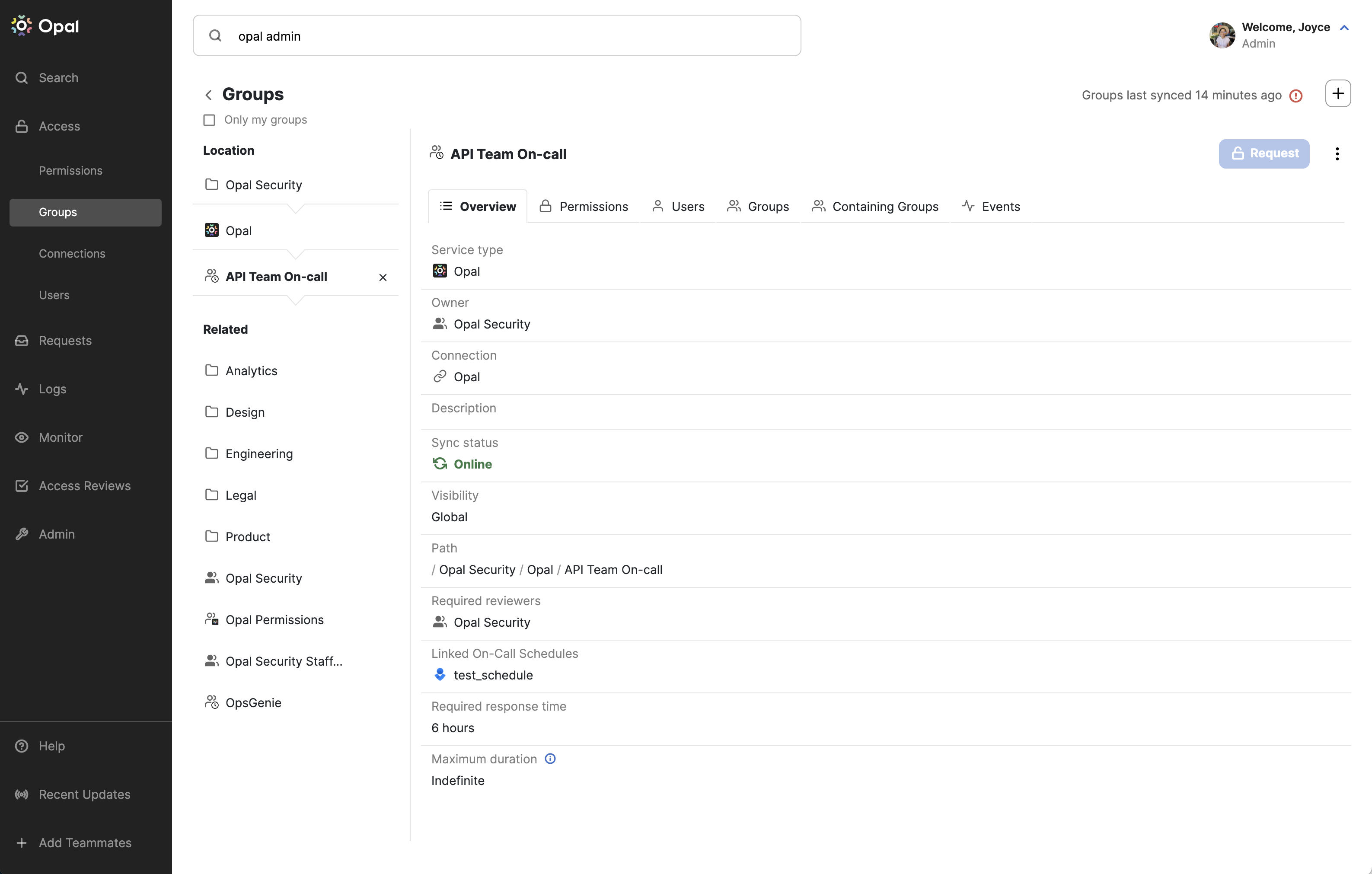This screenshot has height=874, width=1372.
Task: Switch to the Permissions tab
Action: point(584,206)
